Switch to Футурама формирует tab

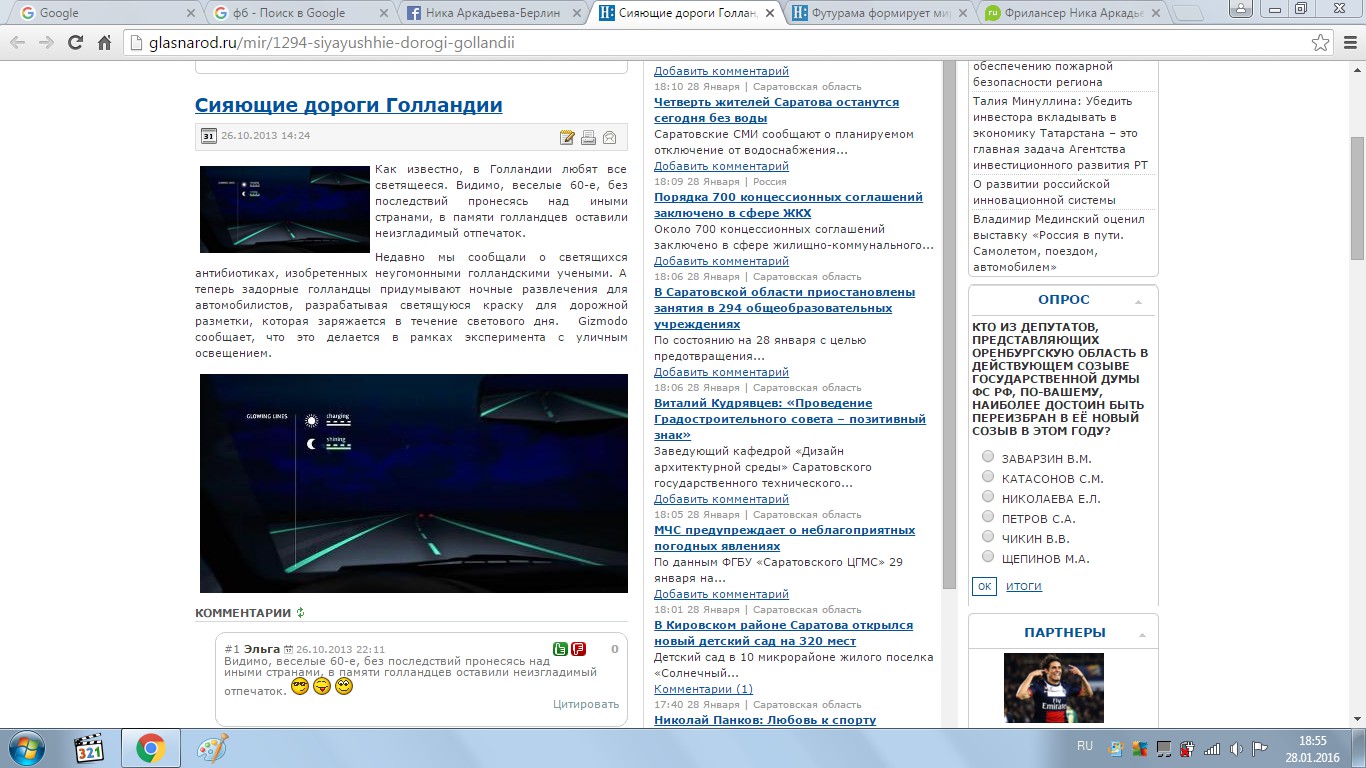coord(876,13)
